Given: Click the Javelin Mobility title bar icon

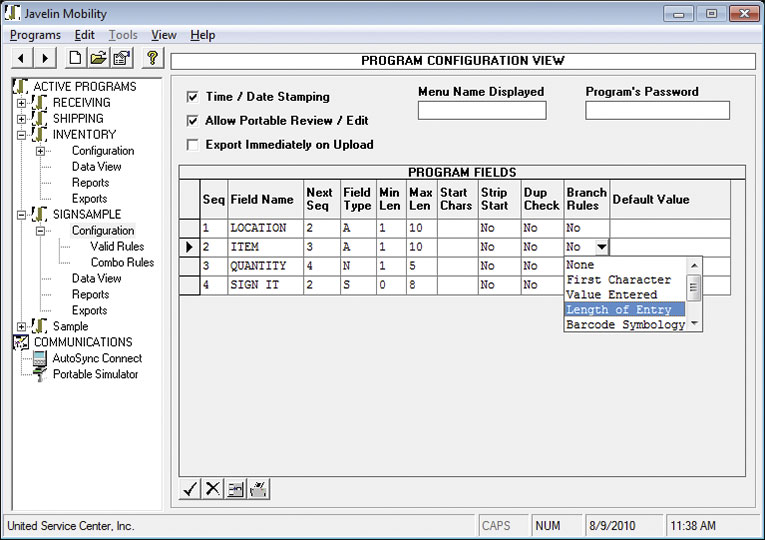Looking at the screenshot, I should pyautogui.click(x=12, y=13).
